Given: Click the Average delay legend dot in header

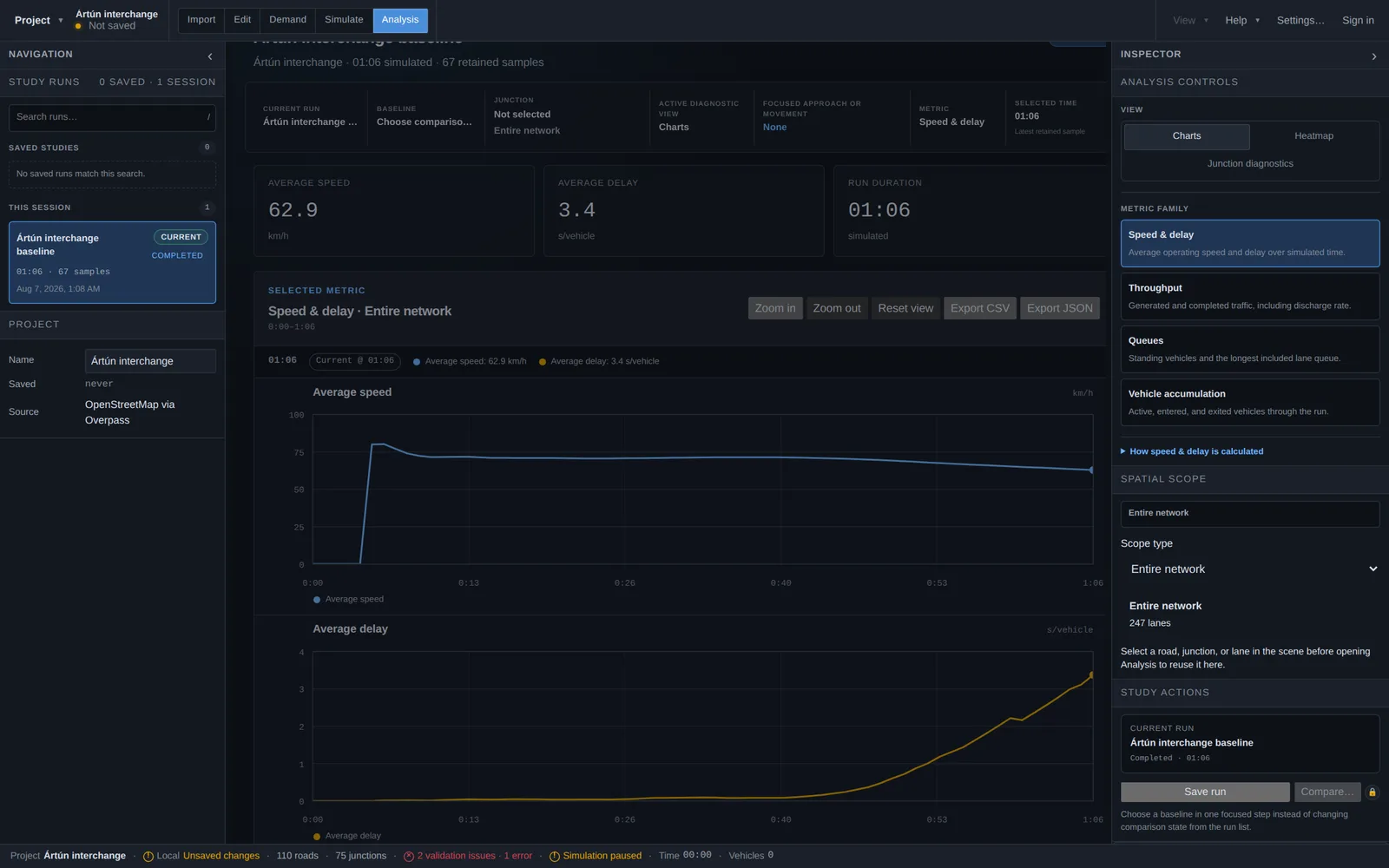Looking at the screenshot, I should [543, 362].
